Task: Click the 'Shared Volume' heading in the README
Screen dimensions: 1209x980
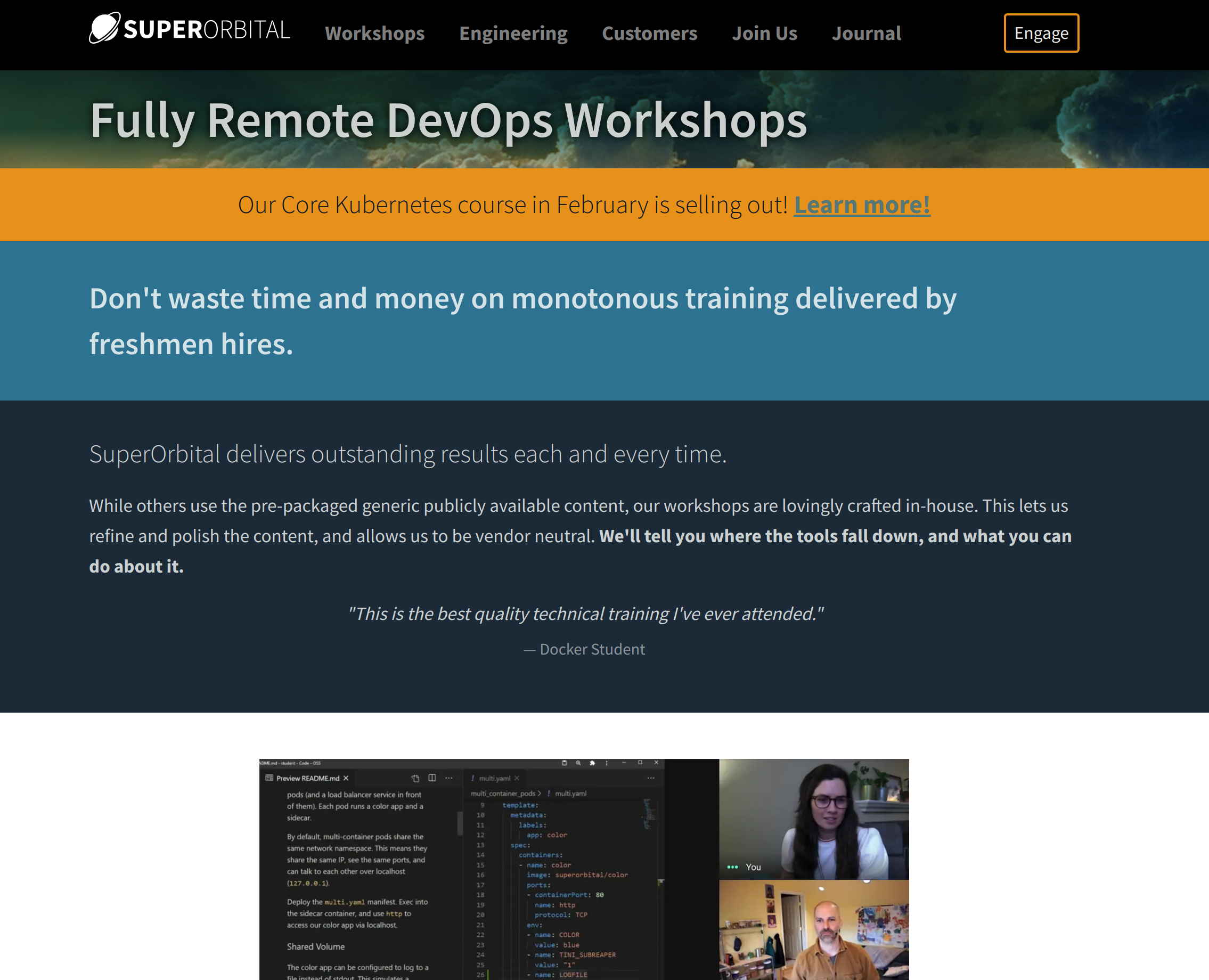Action: point(315,946)
